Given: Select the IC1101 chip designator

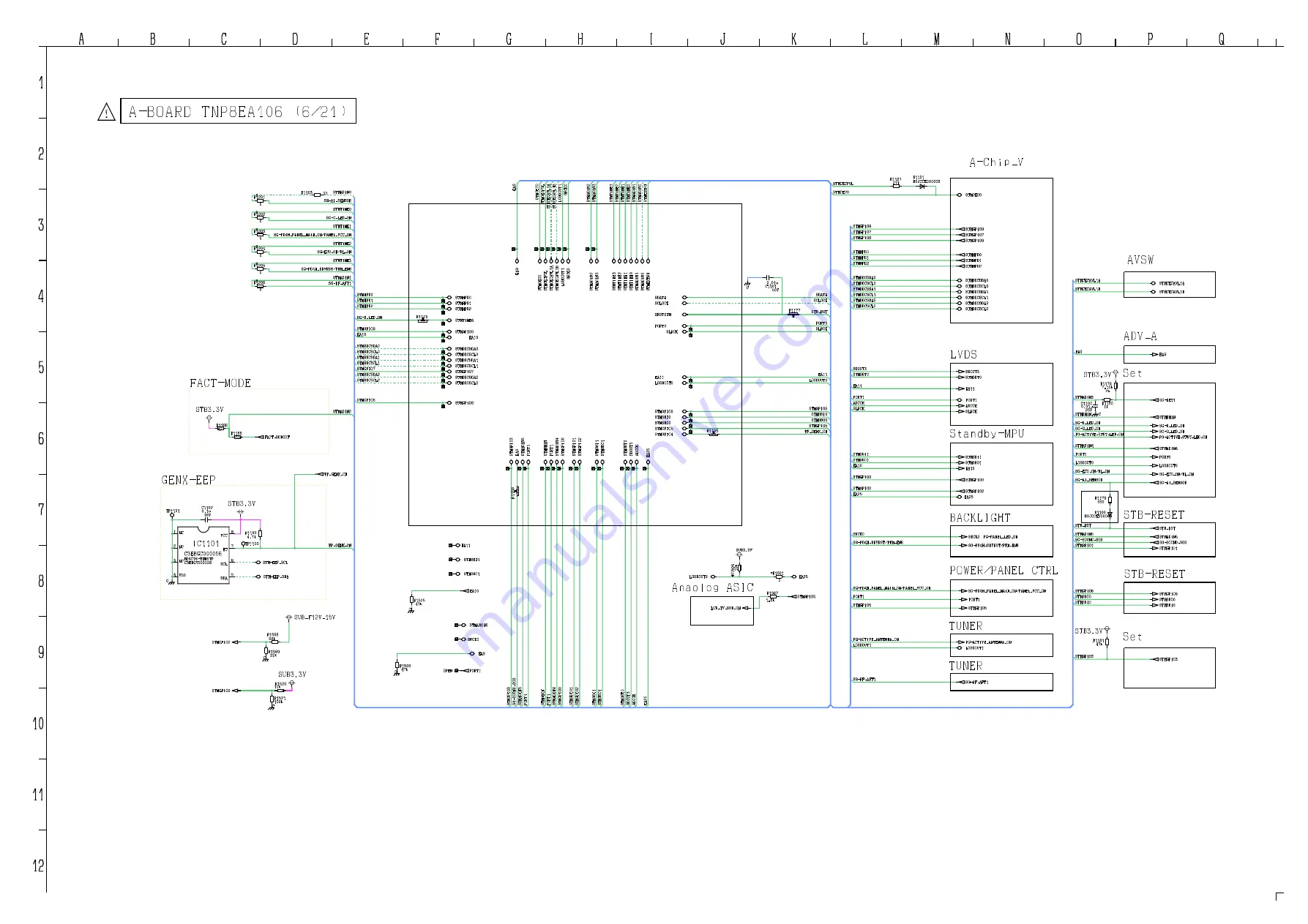Looking at the screenshot, I should [206, 544].
